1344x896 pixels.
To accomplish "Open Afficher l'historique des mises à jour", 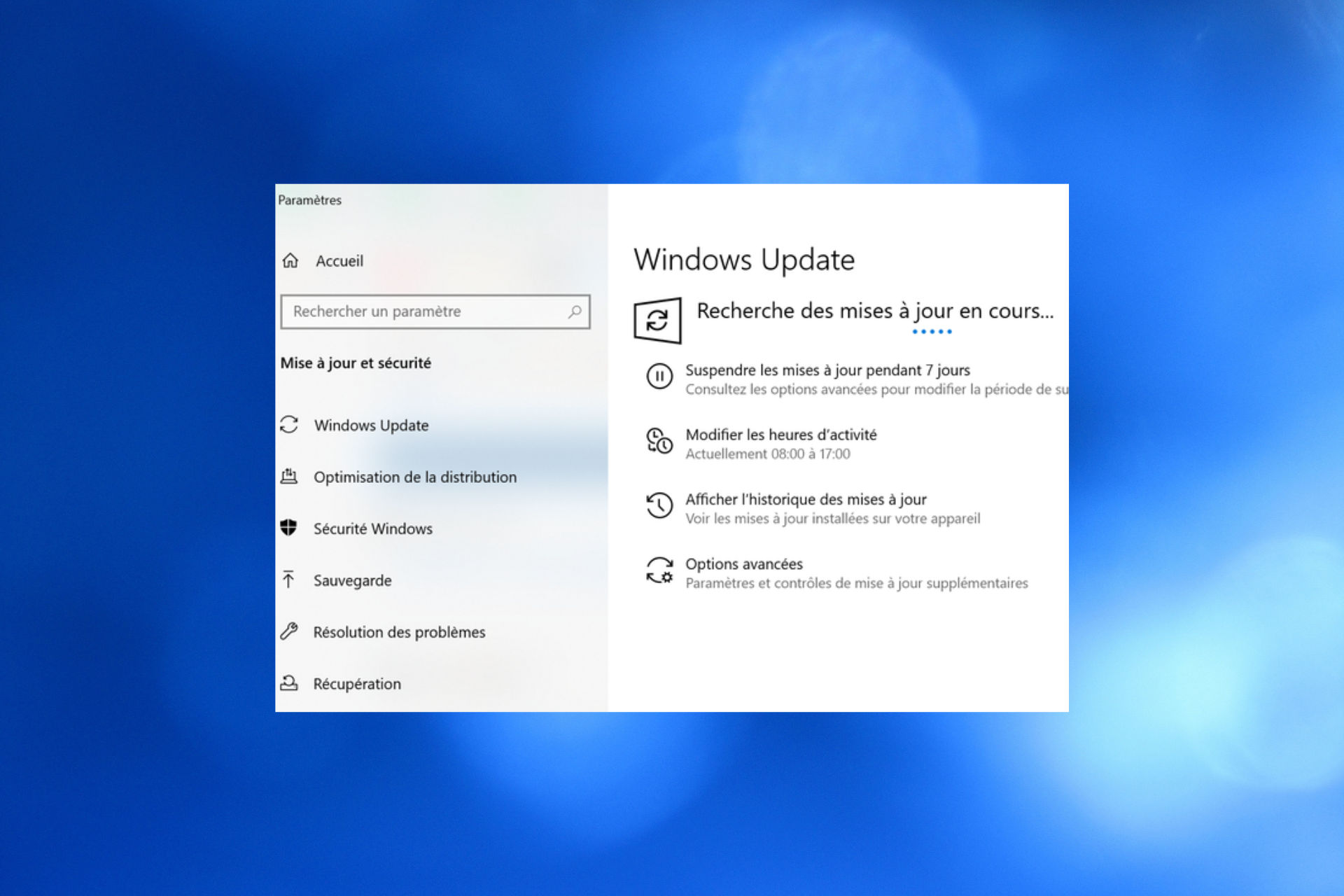I will point(806,499).
